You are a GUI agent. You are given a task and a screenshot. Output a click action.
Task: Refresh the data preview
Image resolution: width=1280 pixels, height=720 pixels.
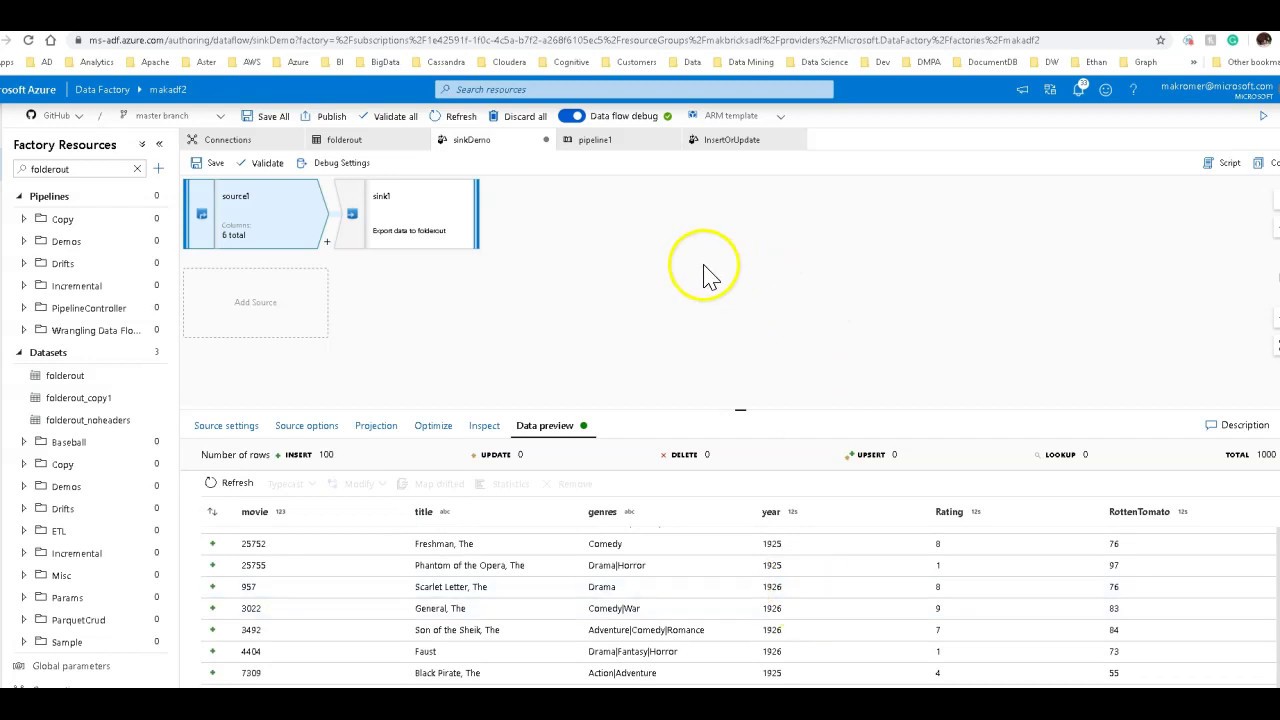coord(229,483)
